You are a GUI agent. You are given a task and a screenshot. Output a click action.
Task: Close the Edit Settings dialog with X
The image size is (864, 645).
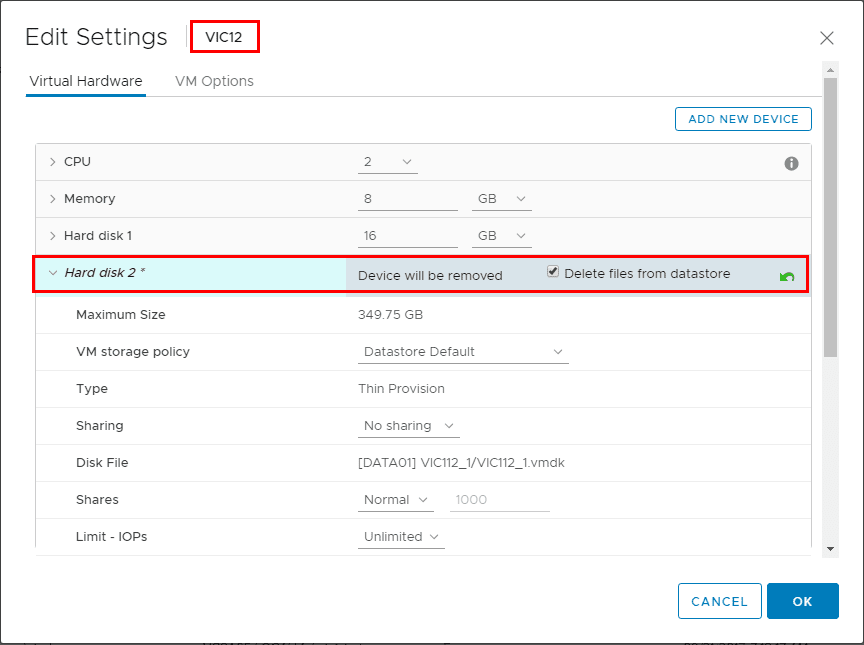pyautogui.click(x=827, y=38)
